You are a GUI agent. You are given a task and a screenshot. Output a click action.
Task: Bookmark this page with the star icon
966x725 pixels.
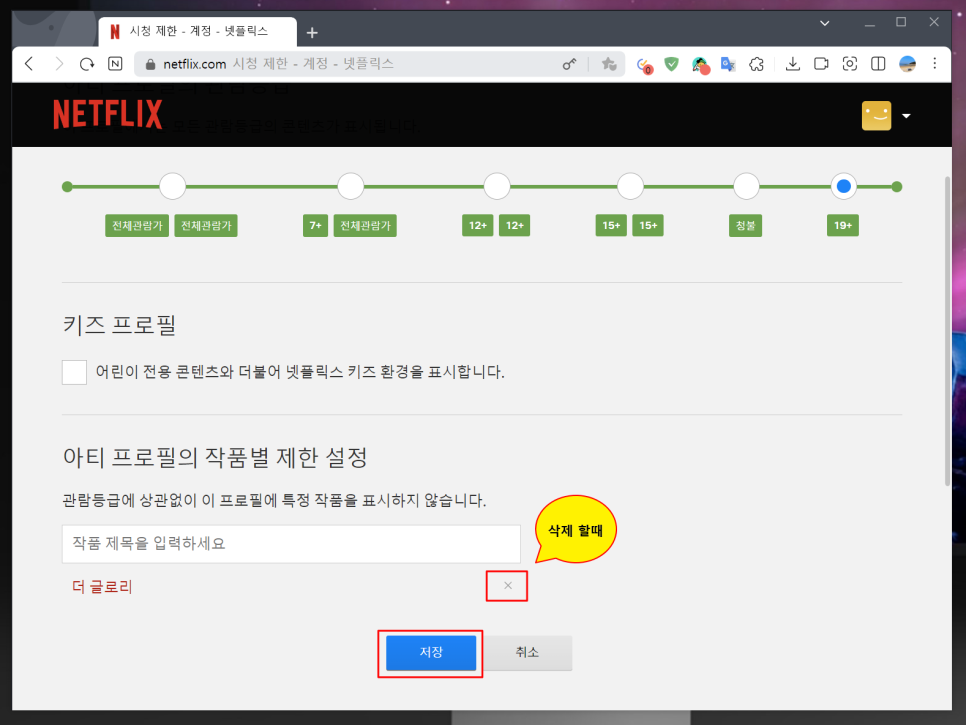click(609, 64)
